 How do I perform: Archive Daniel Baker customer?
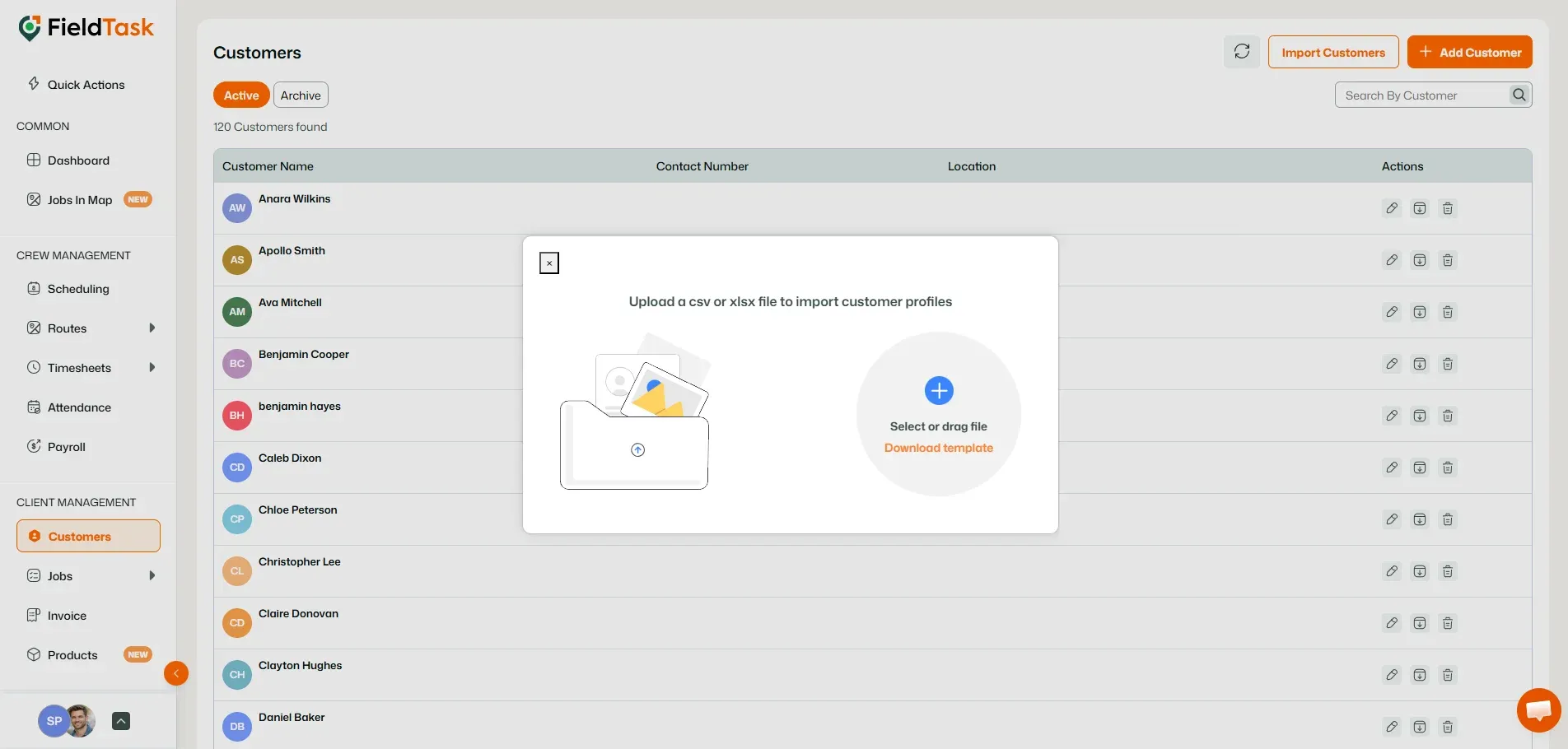[x=1420, y=727]
